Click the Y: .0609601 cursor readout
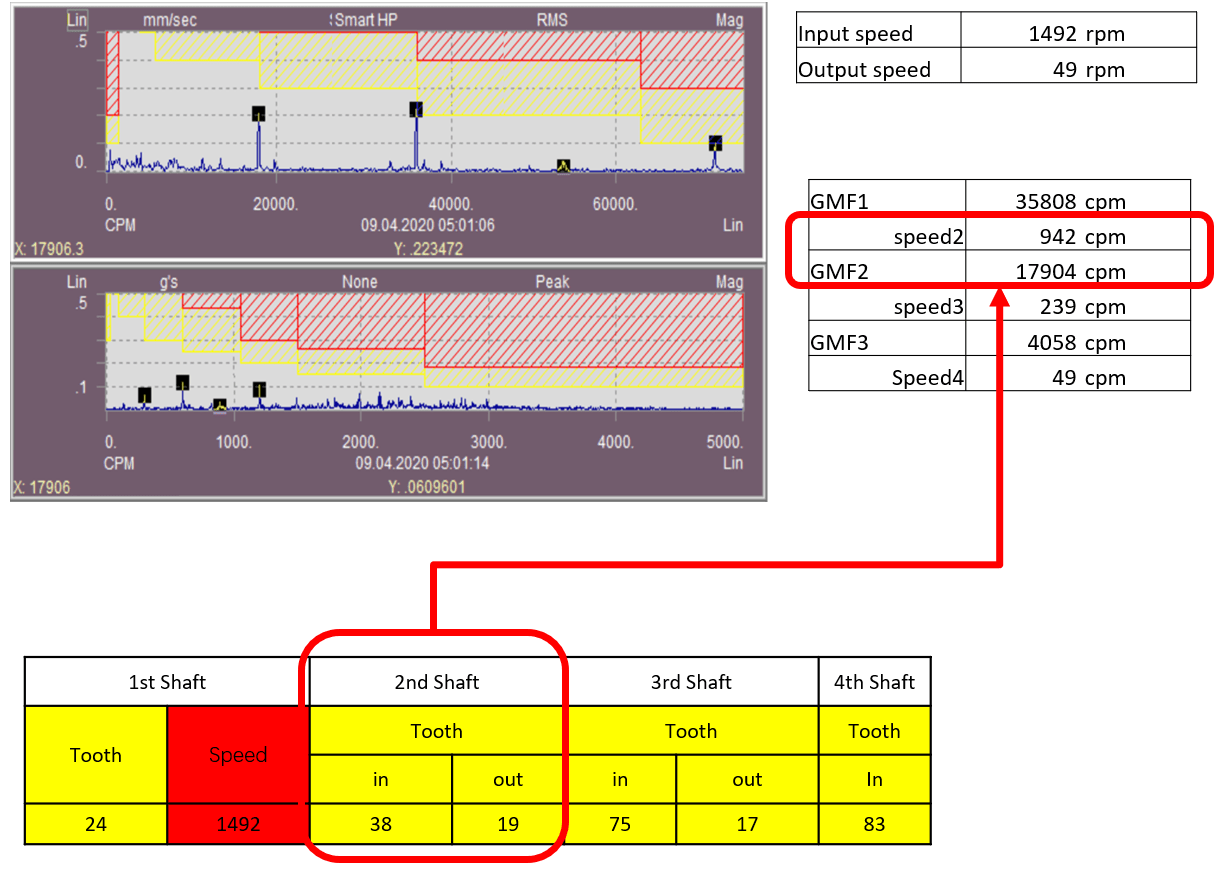 (x=426, y=487)
